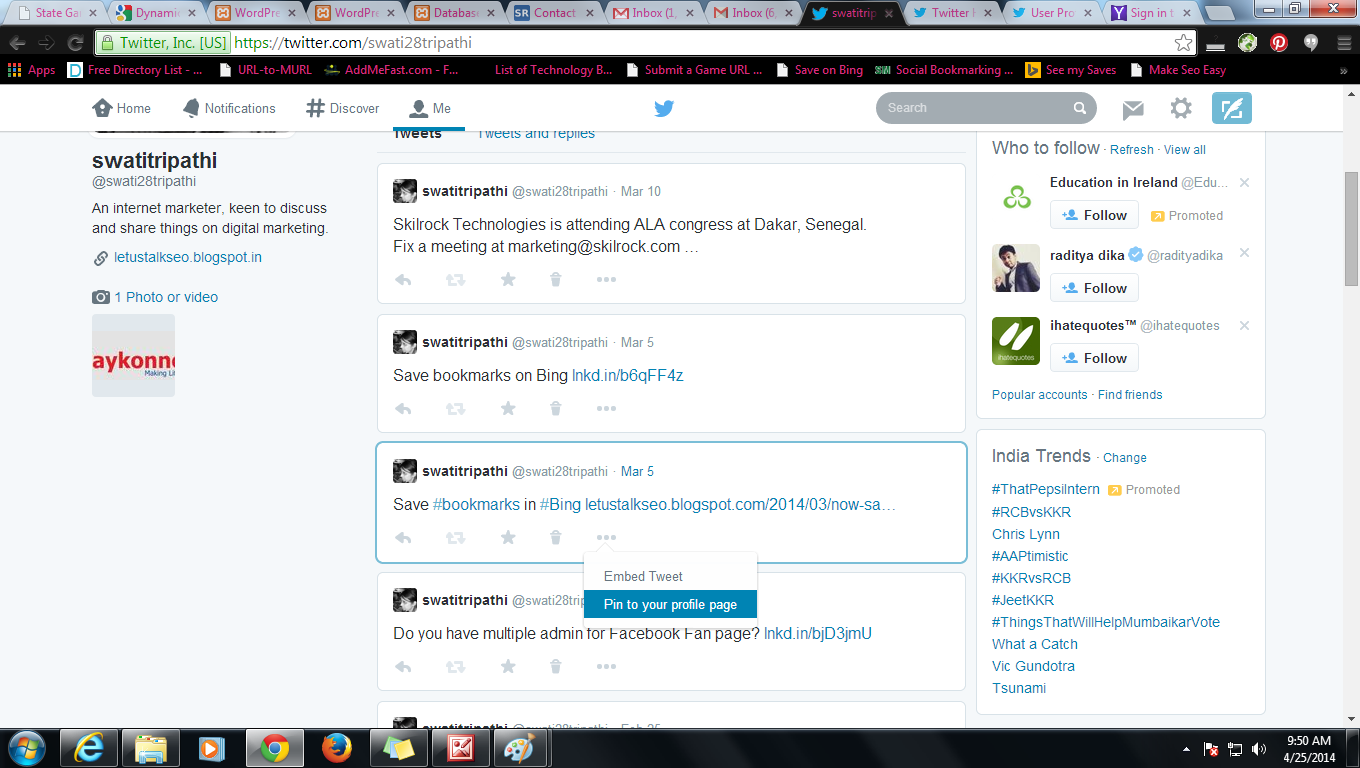Click the Pinterest extension icon

point(1279,43)
